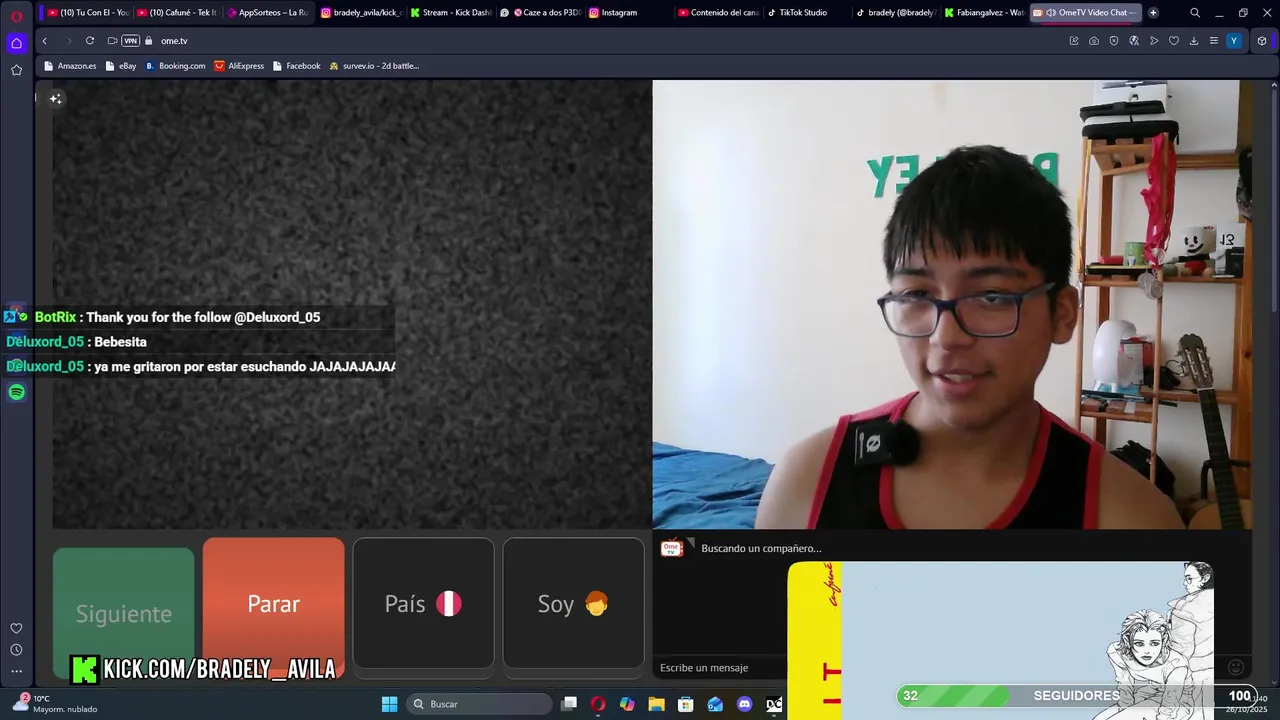The image size is (1280, 720).
Task: Open the edit snapshot tool icon
Action: point(1074,41)
